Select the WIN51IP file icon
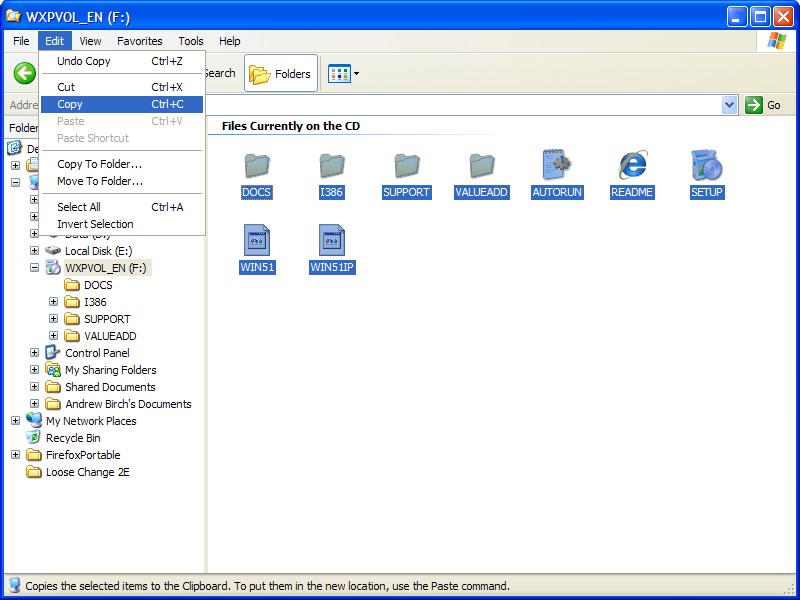The height and width of the screenshot is (600, 800). (332, 240)
